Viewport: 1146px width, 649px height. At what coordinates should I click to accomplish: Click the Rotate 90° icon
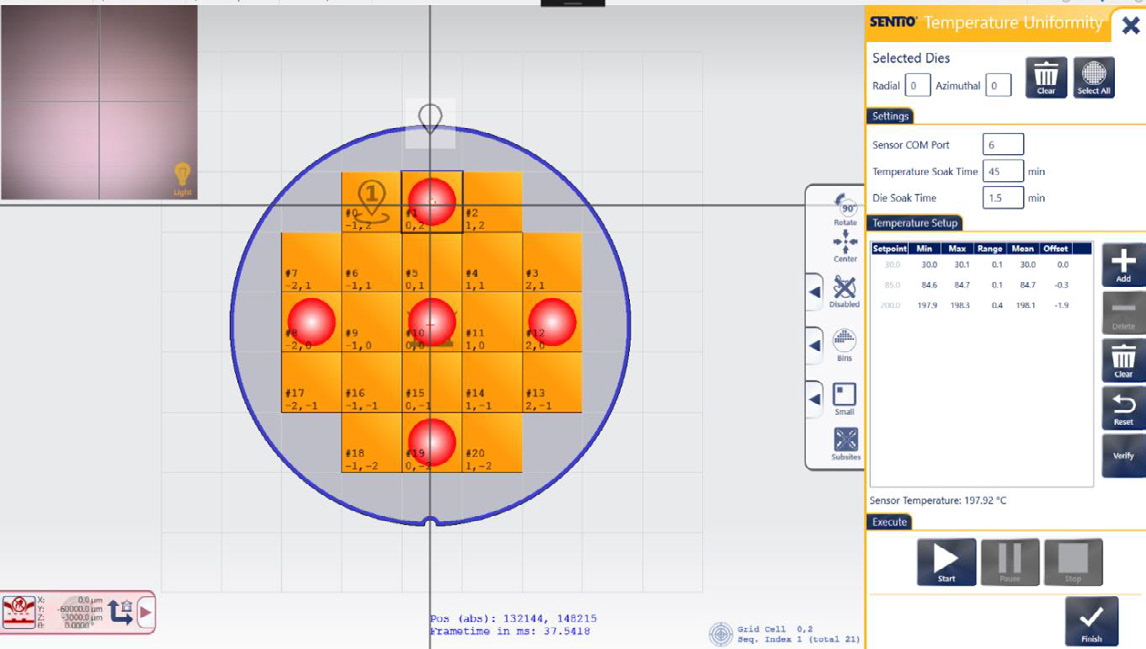point(845,207)
